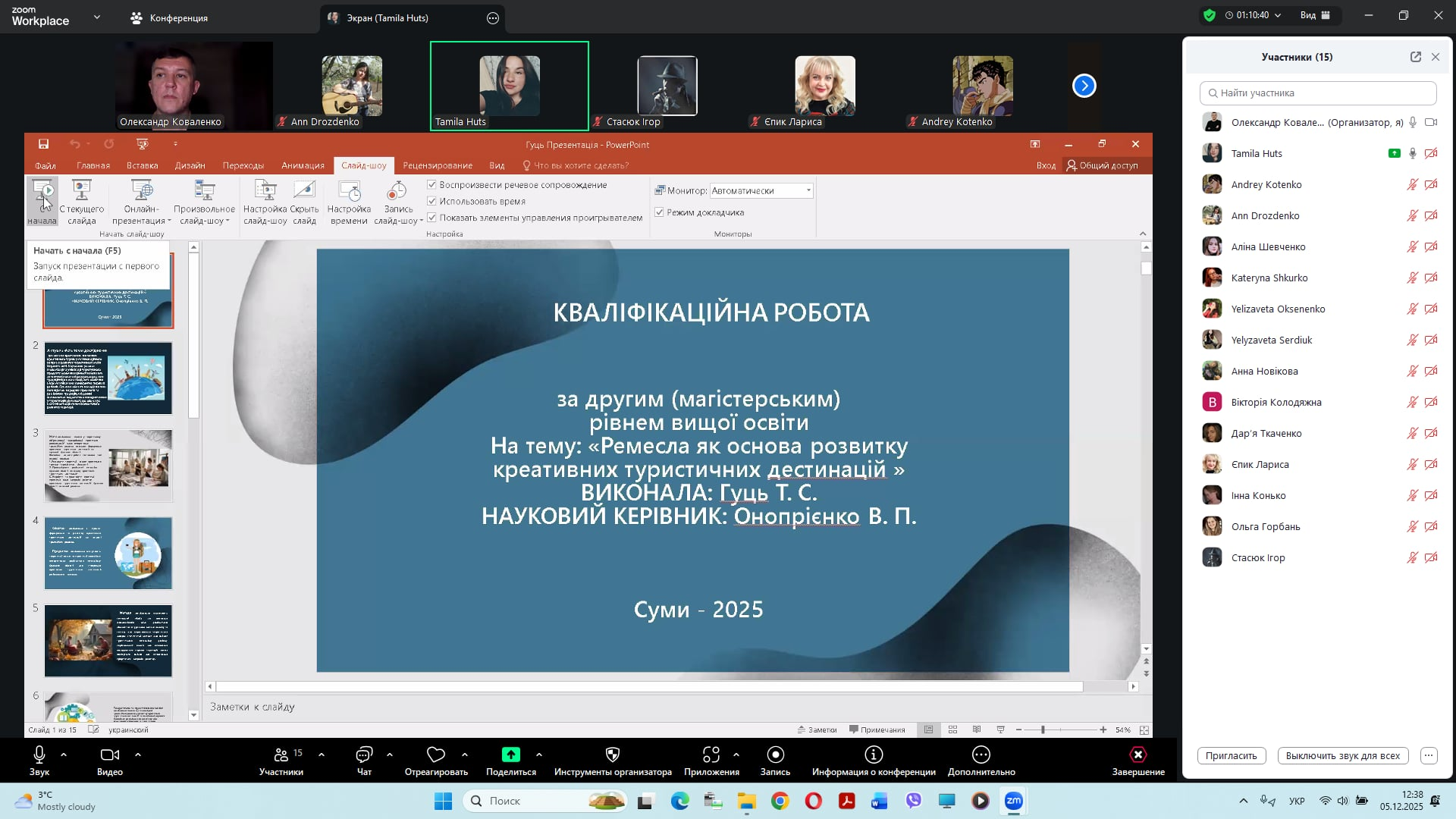Viewport: 1456px width, 819px height.
Task: Select slide 4 thumbnail
Action: (108, 554)
